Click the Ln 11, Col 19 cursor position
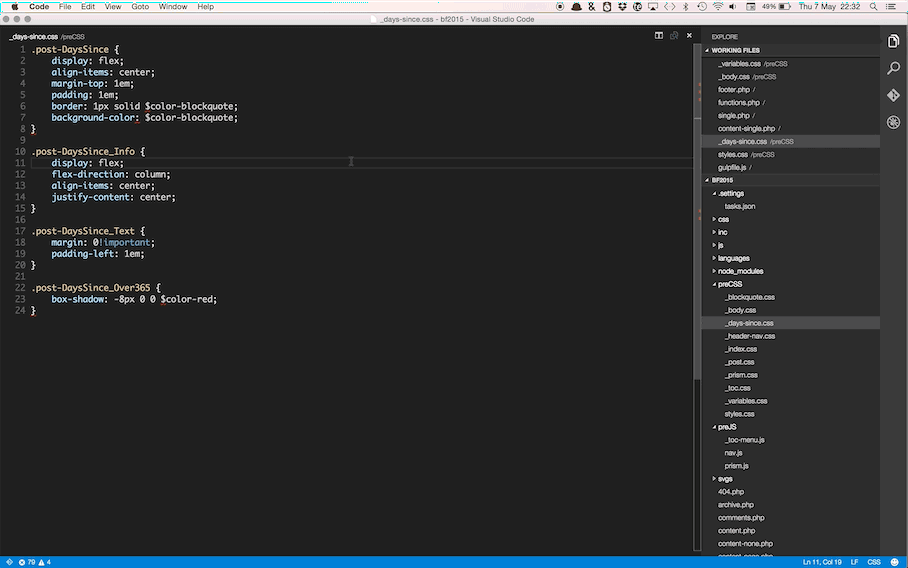The width and height of the screenshot is (908, 568). click(822, 562)
